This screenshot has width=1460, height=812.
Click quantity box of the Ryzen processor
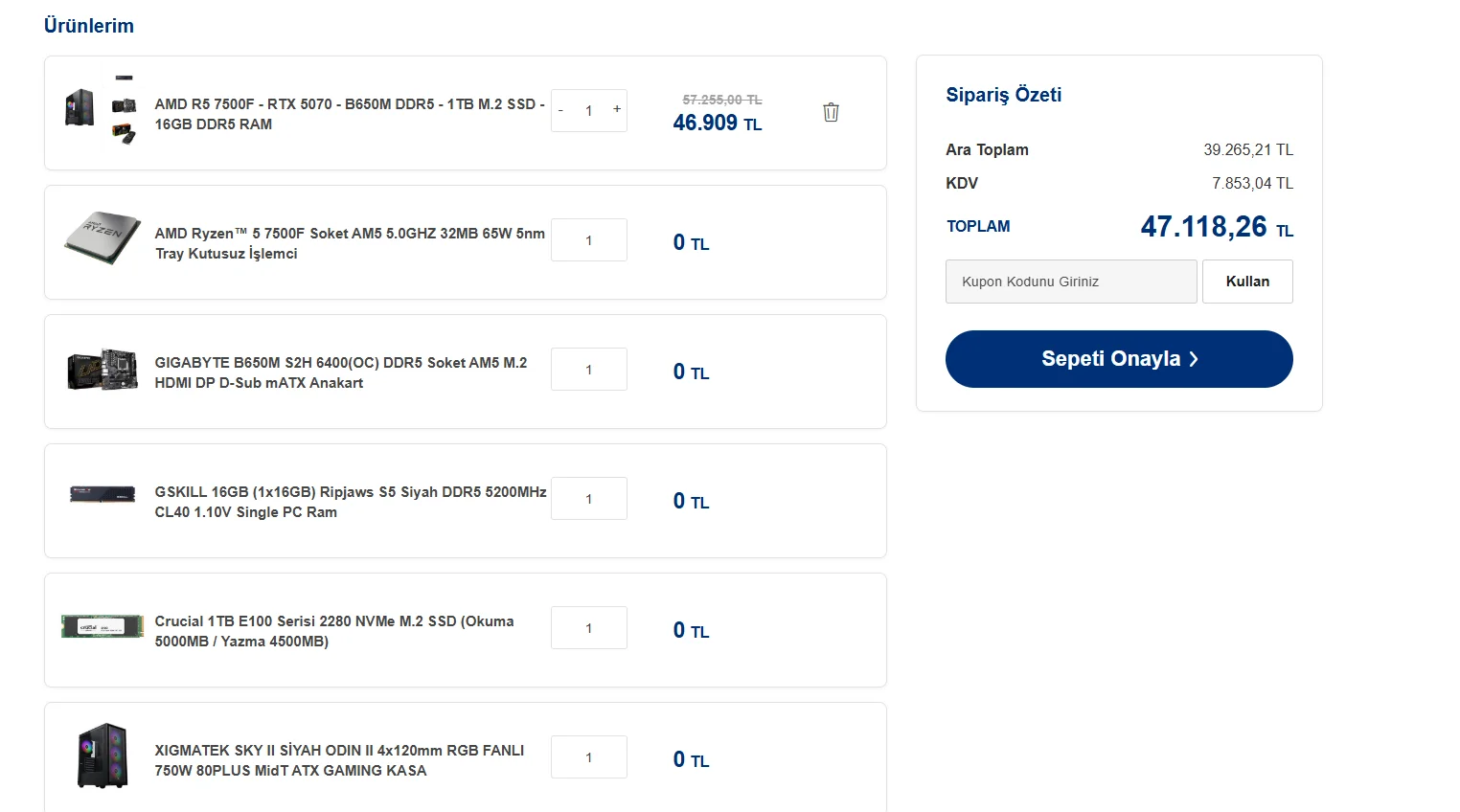click(588, 240)
